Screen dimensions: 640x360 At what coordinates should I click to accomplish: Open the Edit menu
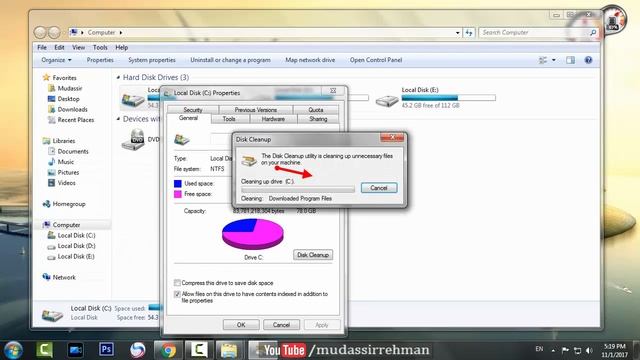[59, 47]
